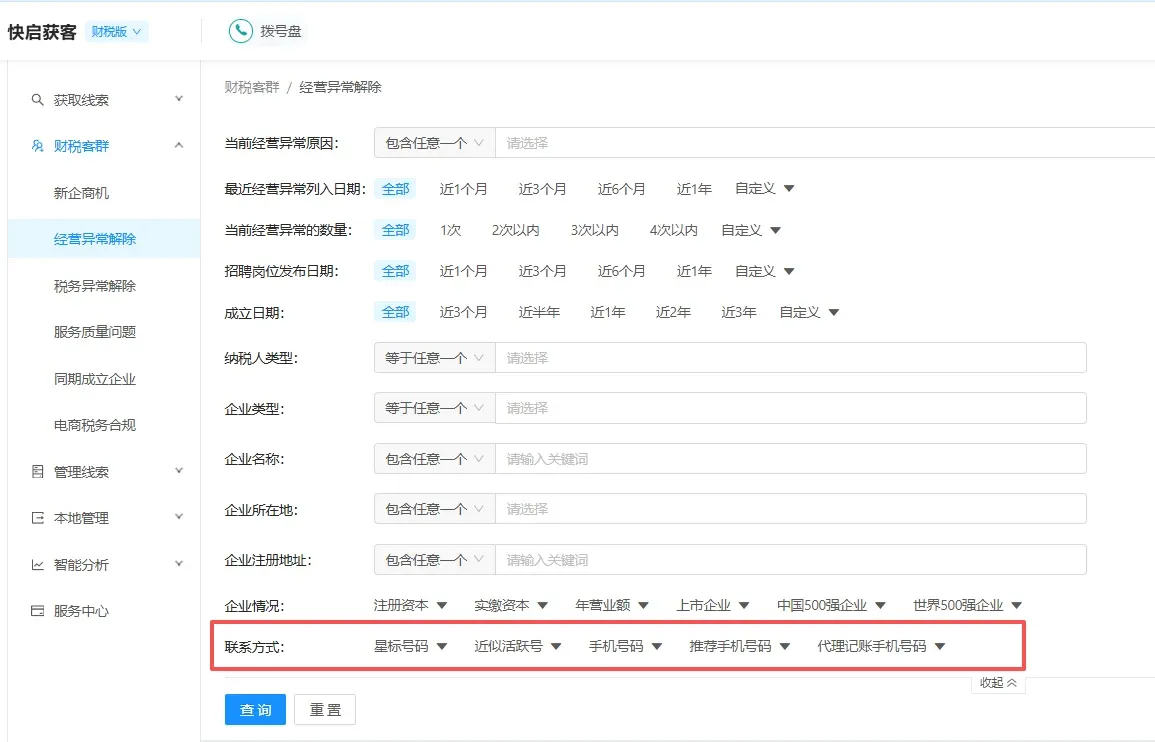The height and width of the screenshot is (742, 1155).
Task: Select 近3年 for 成立日期
Action: (739, 312)
